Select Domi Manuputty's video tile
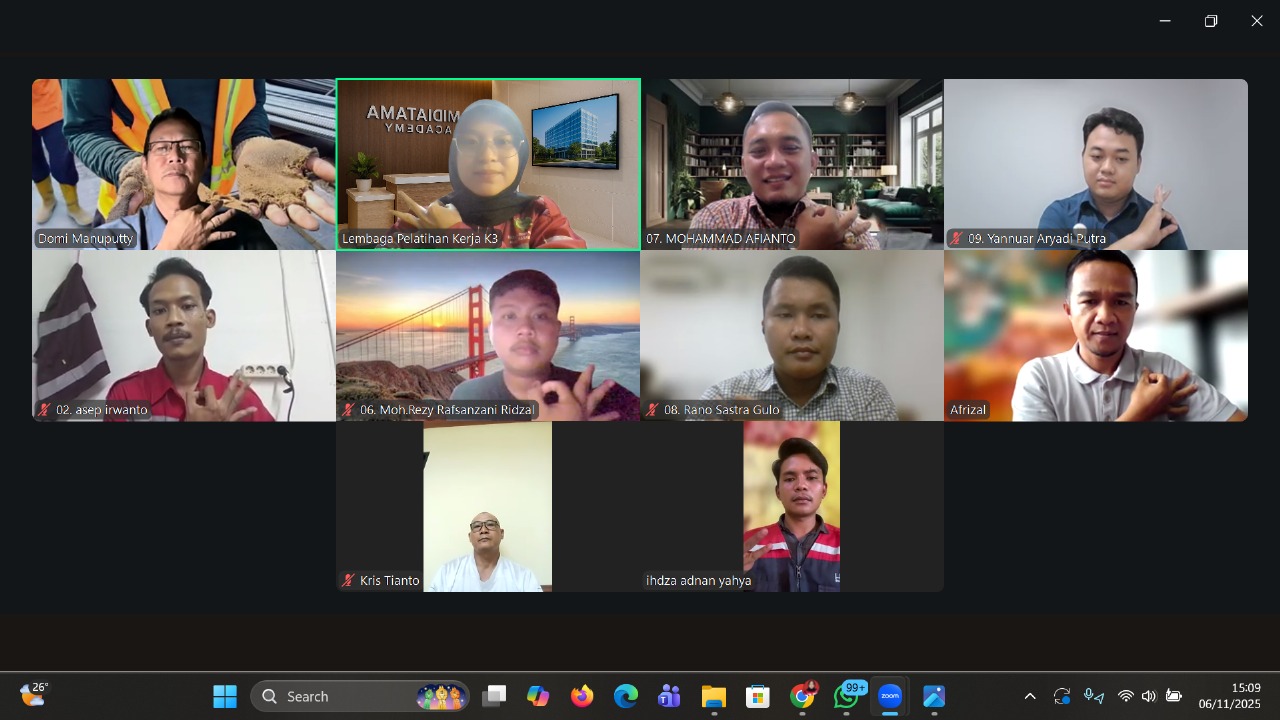The height and width of the screenshot is (720, 1280). point(184,164)
